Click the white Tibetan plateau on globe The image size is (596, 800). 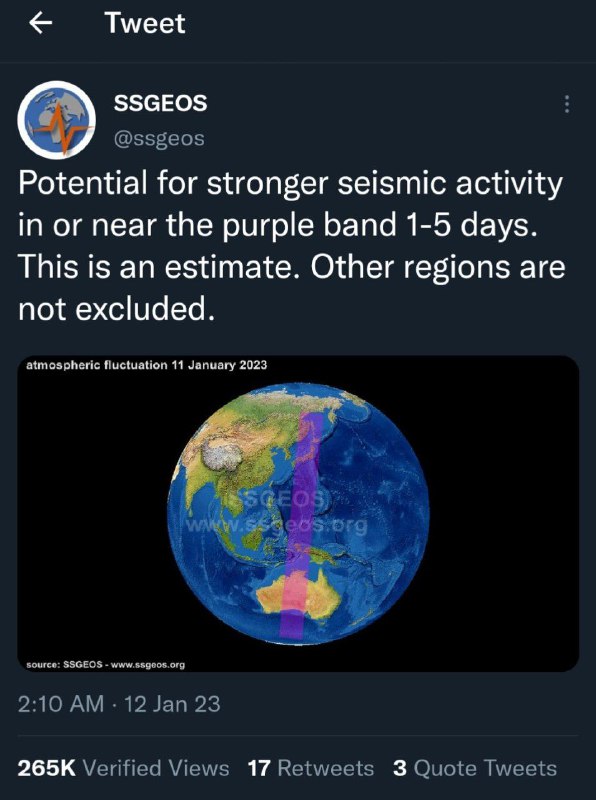(221, 456)
